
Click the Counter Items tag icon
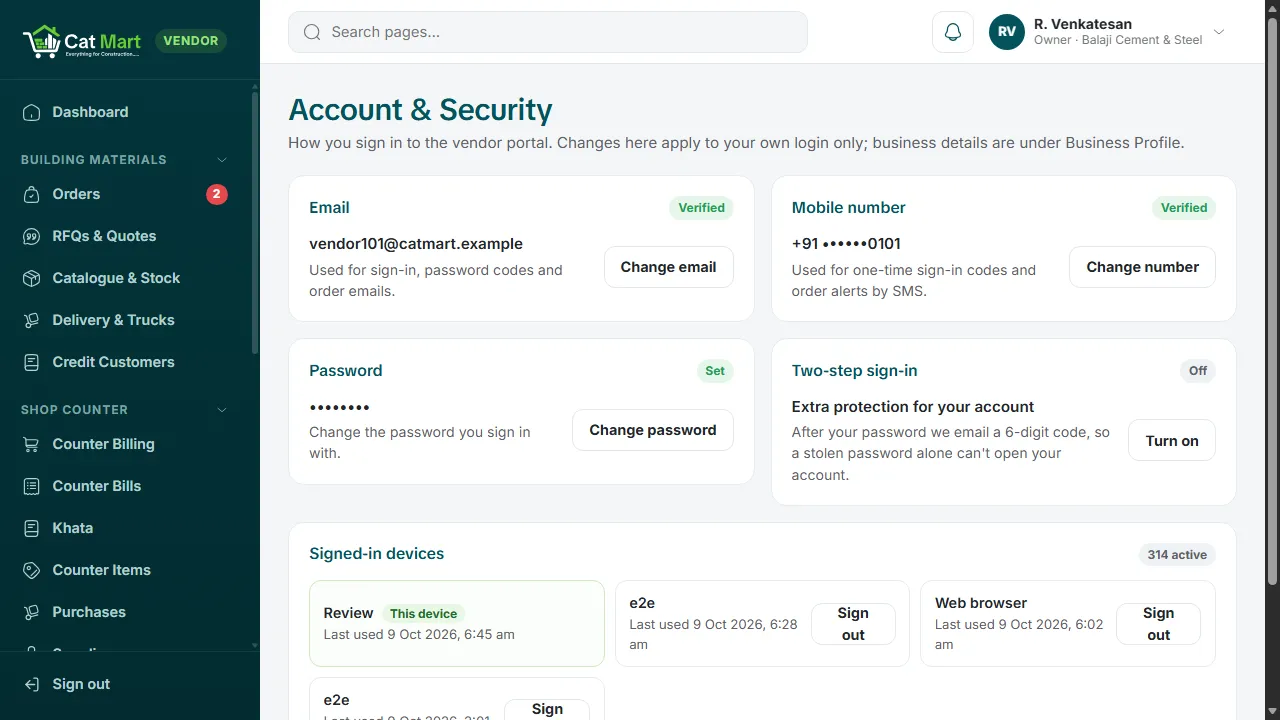(x=32, y=570)
